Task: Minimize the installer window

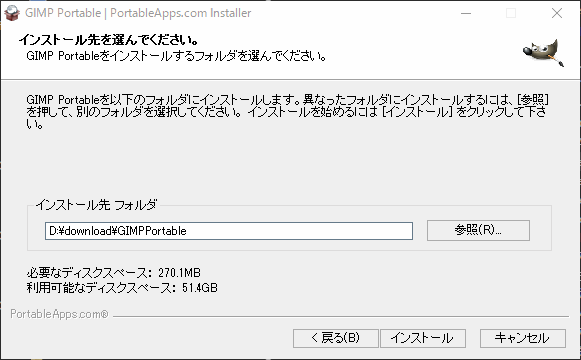Action: pos(466,13)
